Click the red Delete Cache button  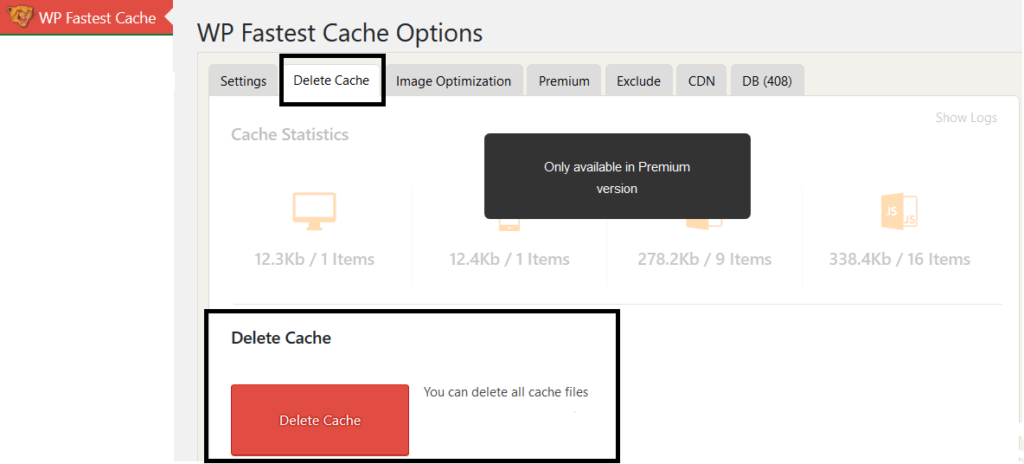320,420
